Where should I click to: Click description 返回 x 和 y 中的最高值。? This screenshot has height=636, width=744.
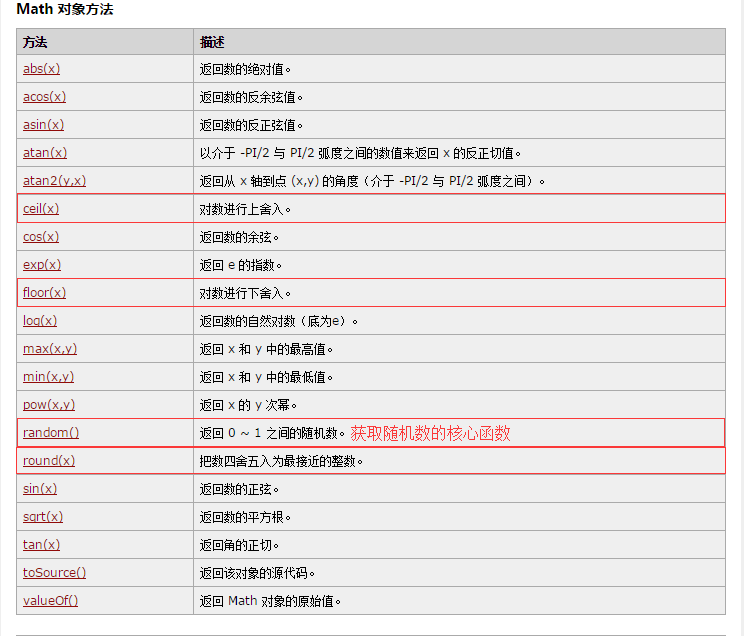tap(266, 349)
